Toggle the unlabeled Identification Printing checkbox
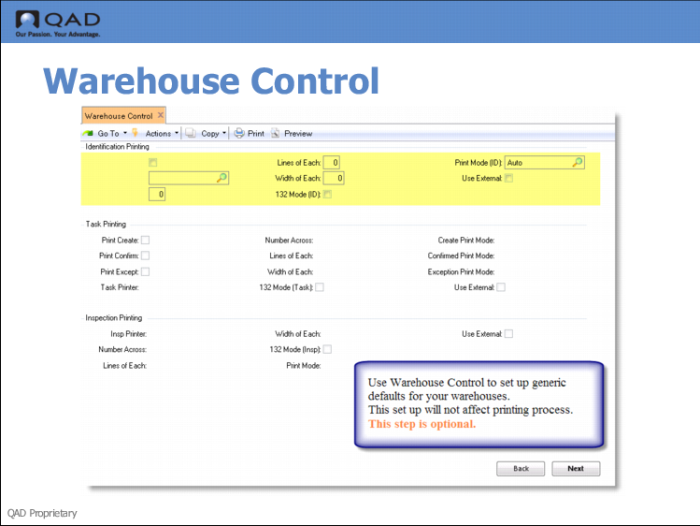This screenshot has height=526, width=700. (153, 163)
